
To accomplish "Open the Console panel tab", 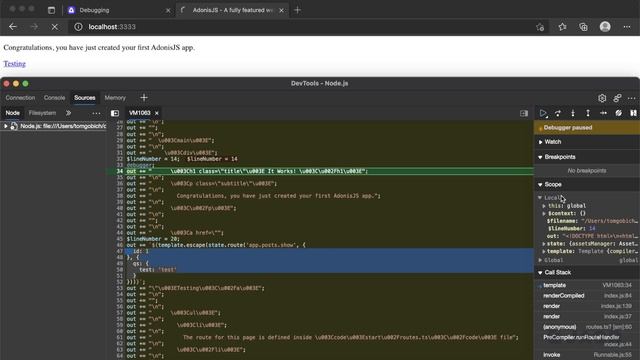I will (x=54, y=98).
